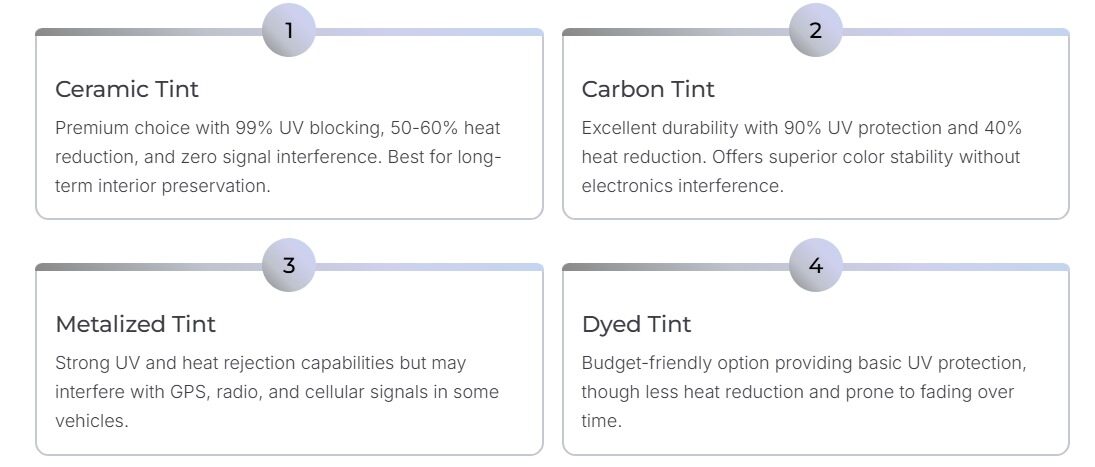Viewport: 1095px width, 467px height.
Task: Click the gradient bar left of badge 1
Action: pyautogui.click(x=150, y=32)
